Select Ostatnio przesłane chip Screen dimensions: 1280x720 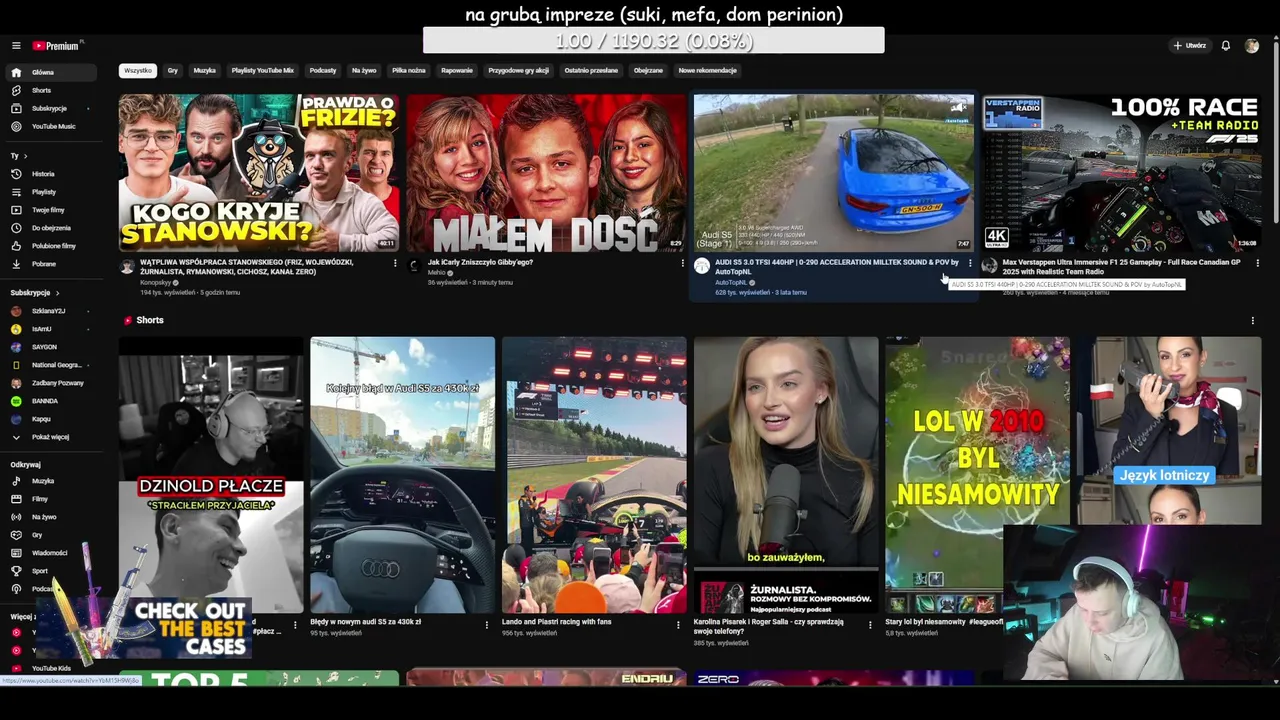[x=591, y=71]
